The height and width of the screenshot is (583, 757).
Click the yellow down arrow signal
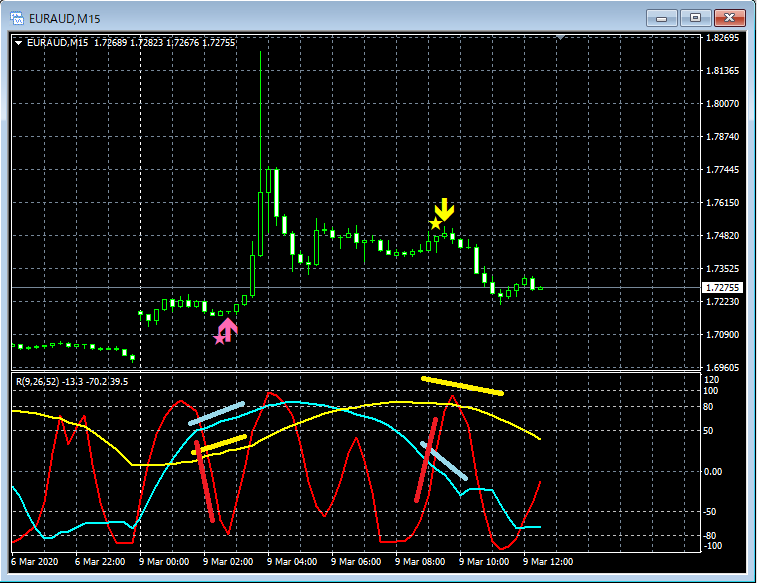(445, 209)
